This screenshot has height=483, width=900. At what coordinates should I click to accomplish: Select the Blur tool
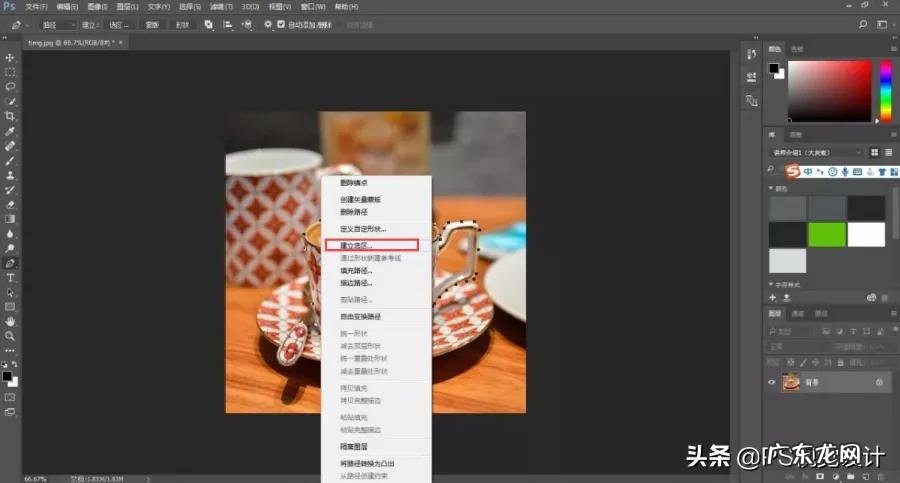point(10,234)
